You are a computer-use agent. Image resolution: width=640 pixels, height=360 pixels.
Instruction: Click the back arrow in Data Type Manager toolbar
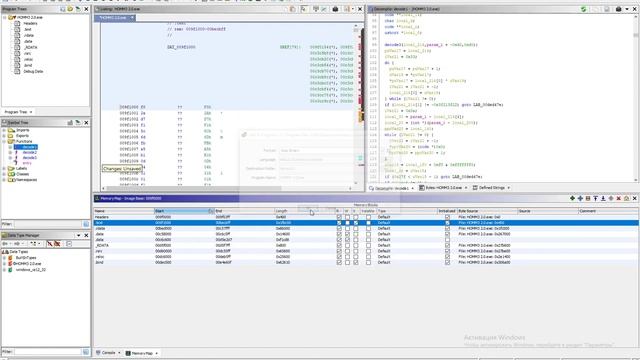click(x=5, y=244)
